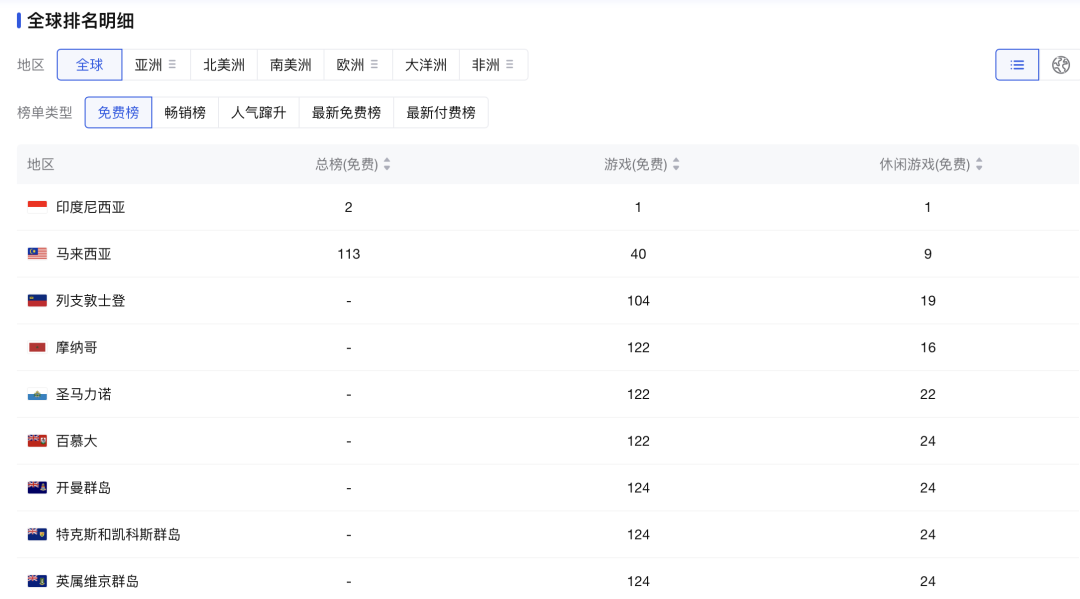Sort by 总榜(免费) column
This screenshot has height=599, width=1080.
(x=387, y=165)
